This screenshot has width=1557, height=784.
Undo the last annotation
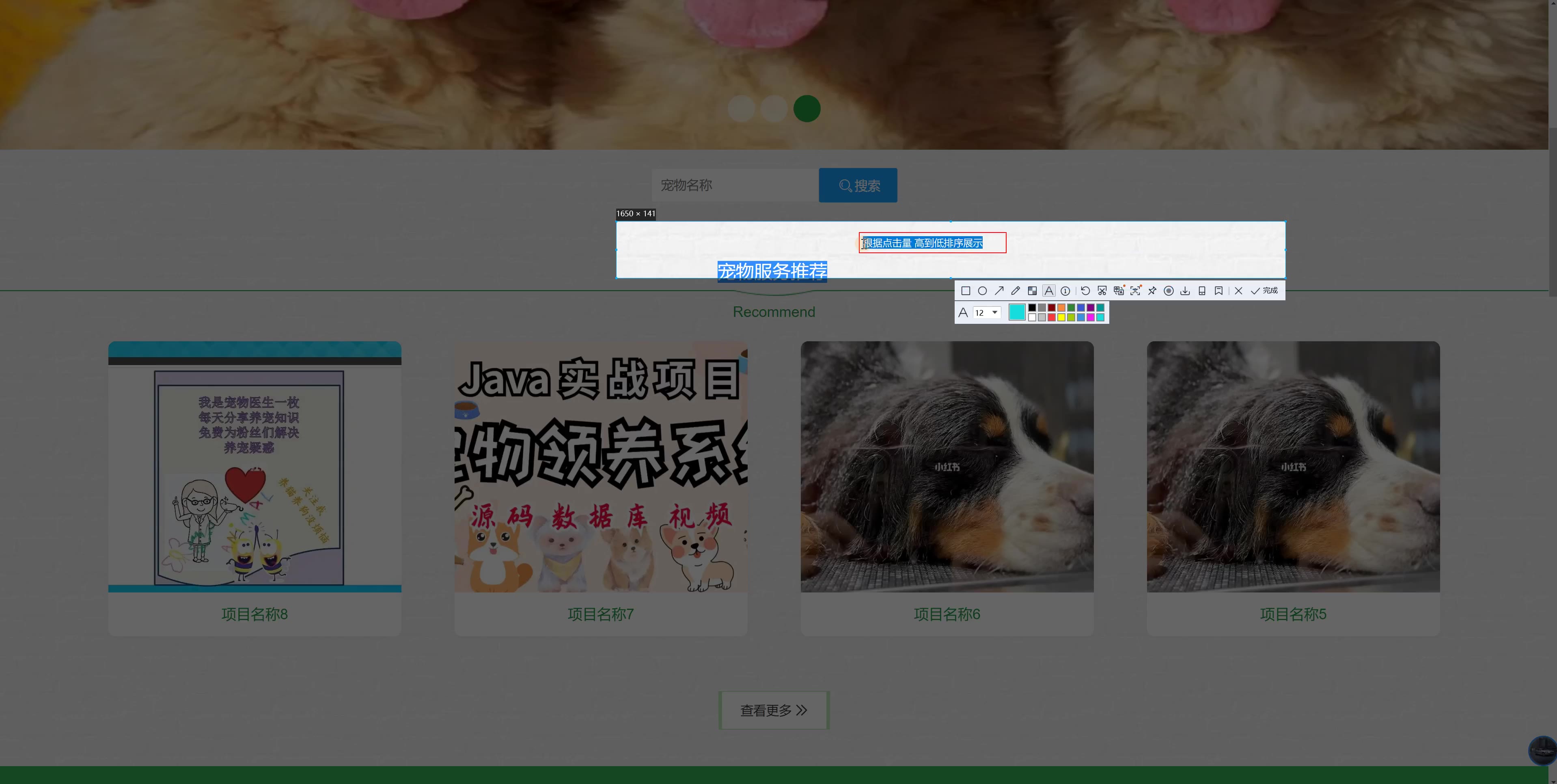coord(1085,291)
